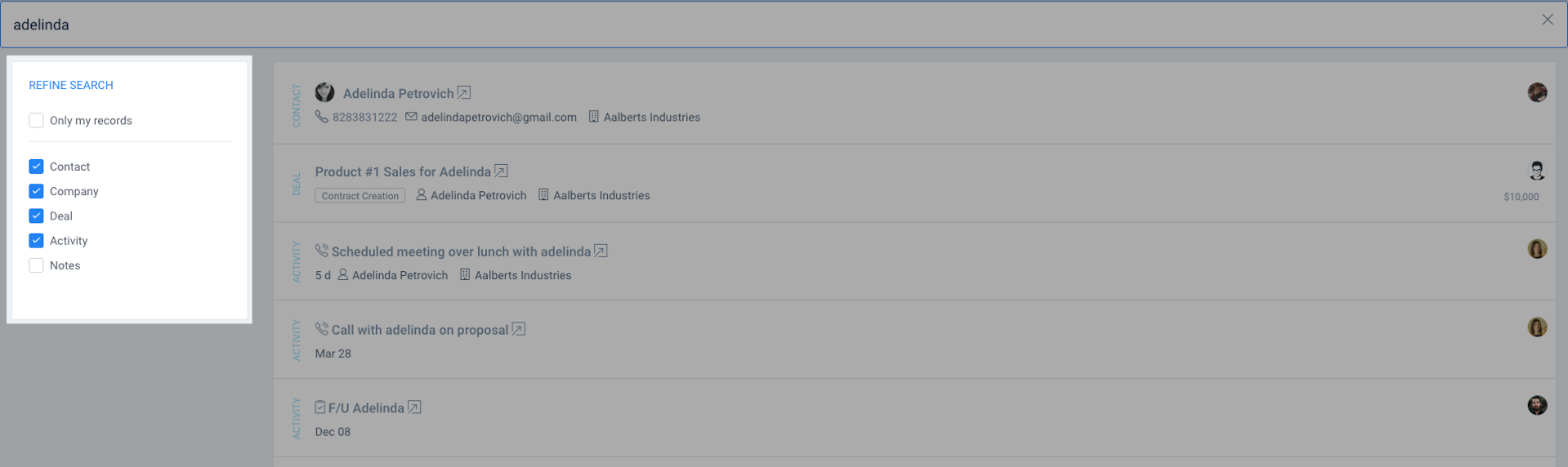Close the search overlay with X

1548,20
